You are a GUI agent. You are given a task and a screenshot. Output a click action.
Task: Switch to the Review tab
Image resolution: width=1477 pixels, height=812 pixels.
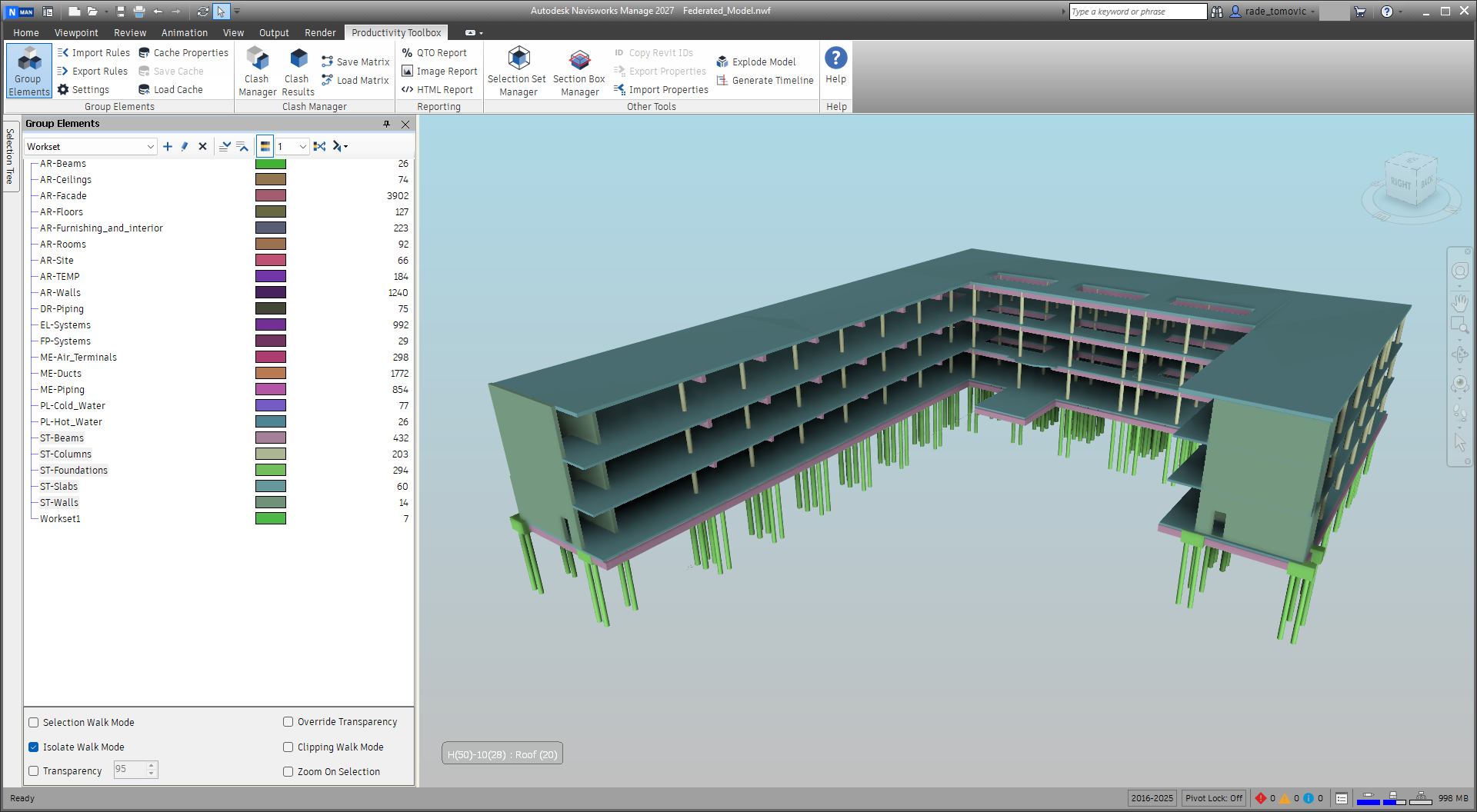(130, 32)
